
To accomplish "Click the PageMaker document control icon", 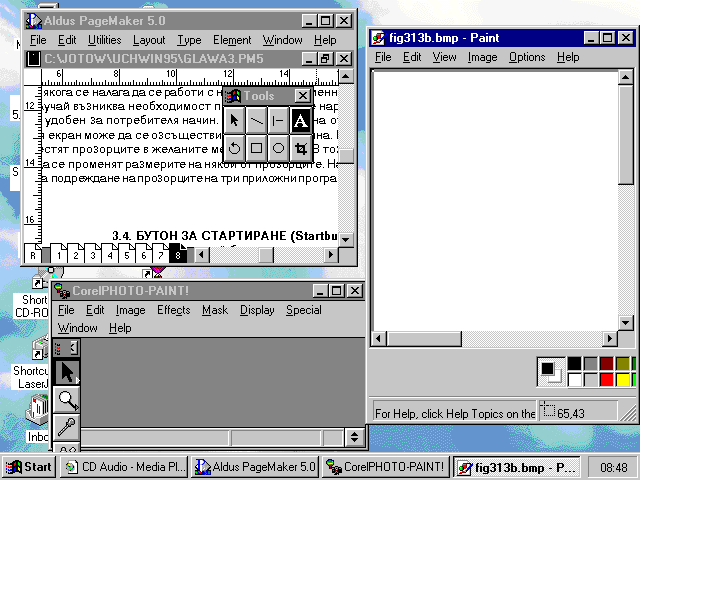I will coord(33,59).
